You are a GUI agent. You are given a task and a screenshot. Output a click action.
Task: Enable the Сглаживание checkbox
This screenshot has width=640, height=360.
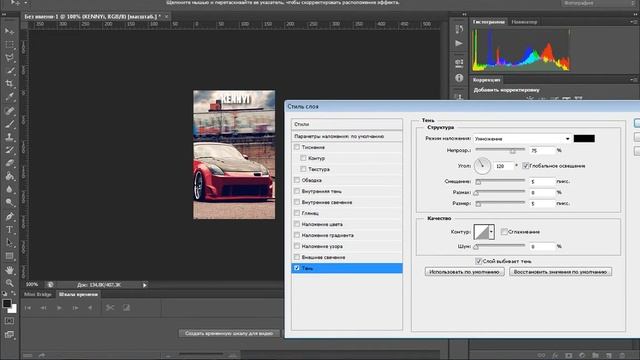[x=504, y=232]
